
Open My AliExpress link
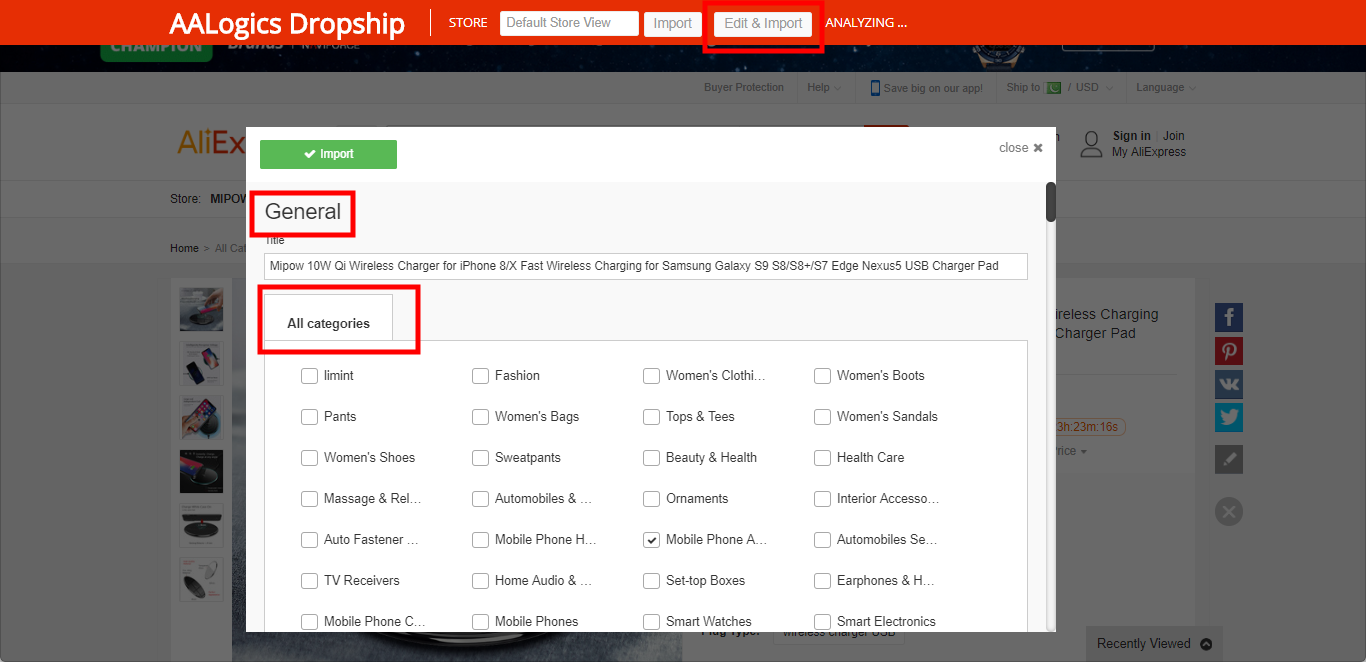pos(1149,152)
